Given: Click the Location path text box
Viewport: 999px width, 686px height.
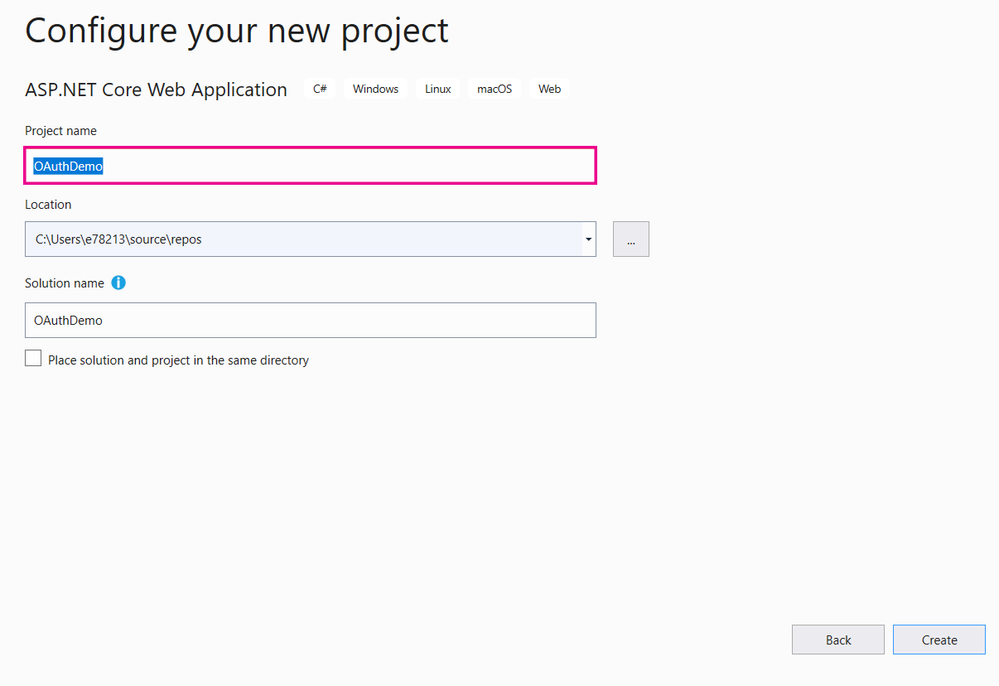Looking at the screenshot, I should [300, 239].
